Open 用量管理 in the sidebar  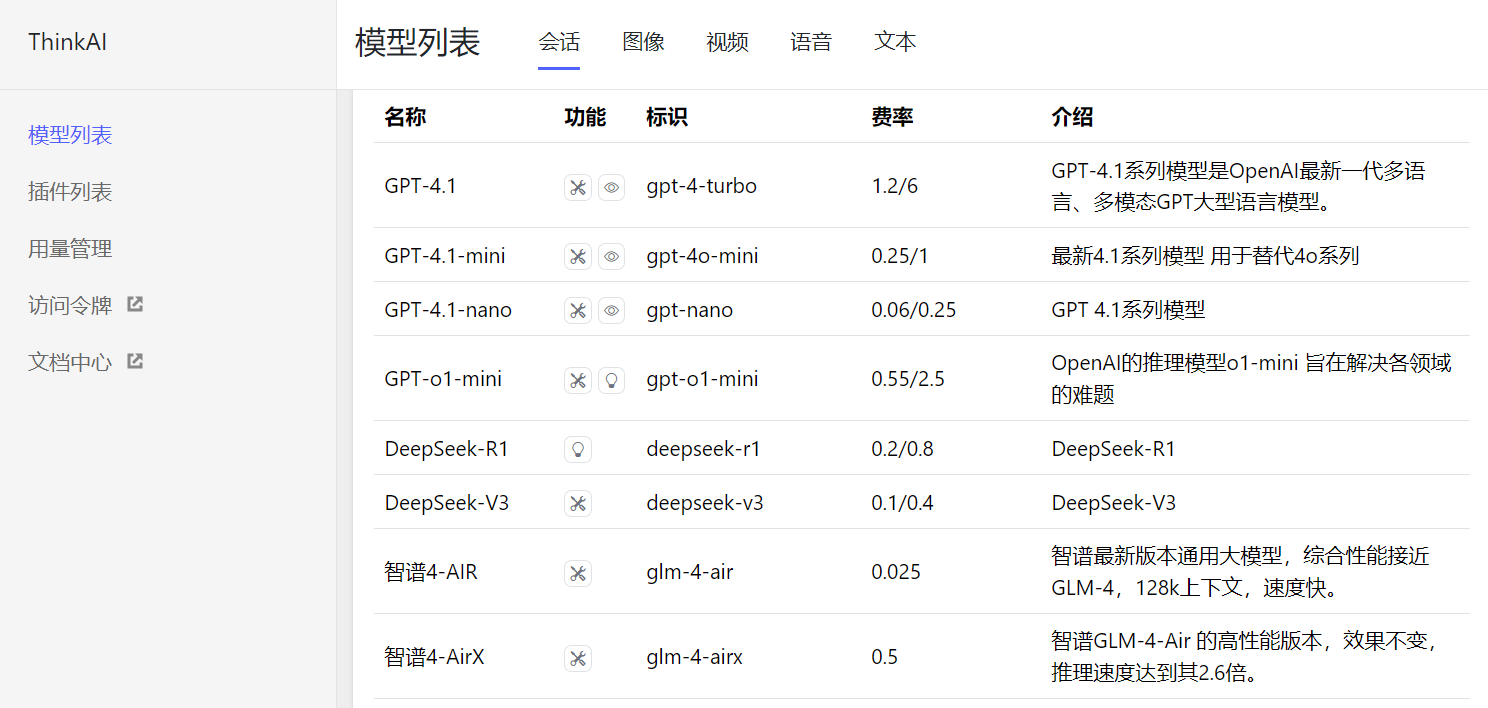pyautogui.click(x=70, y=249)
